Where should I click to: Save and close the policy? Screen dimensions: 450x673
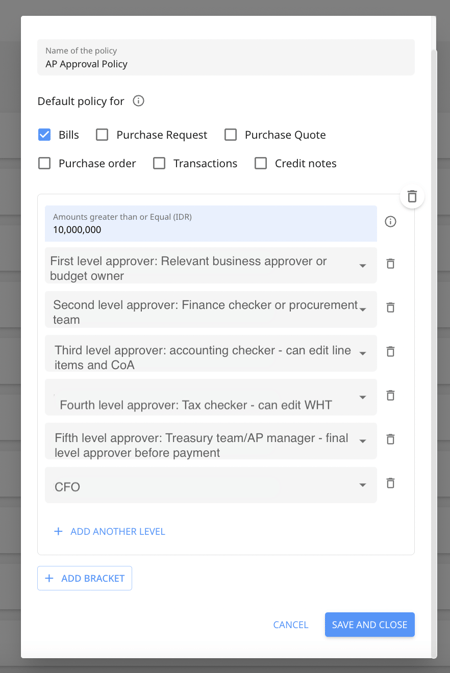click(370, 624)
